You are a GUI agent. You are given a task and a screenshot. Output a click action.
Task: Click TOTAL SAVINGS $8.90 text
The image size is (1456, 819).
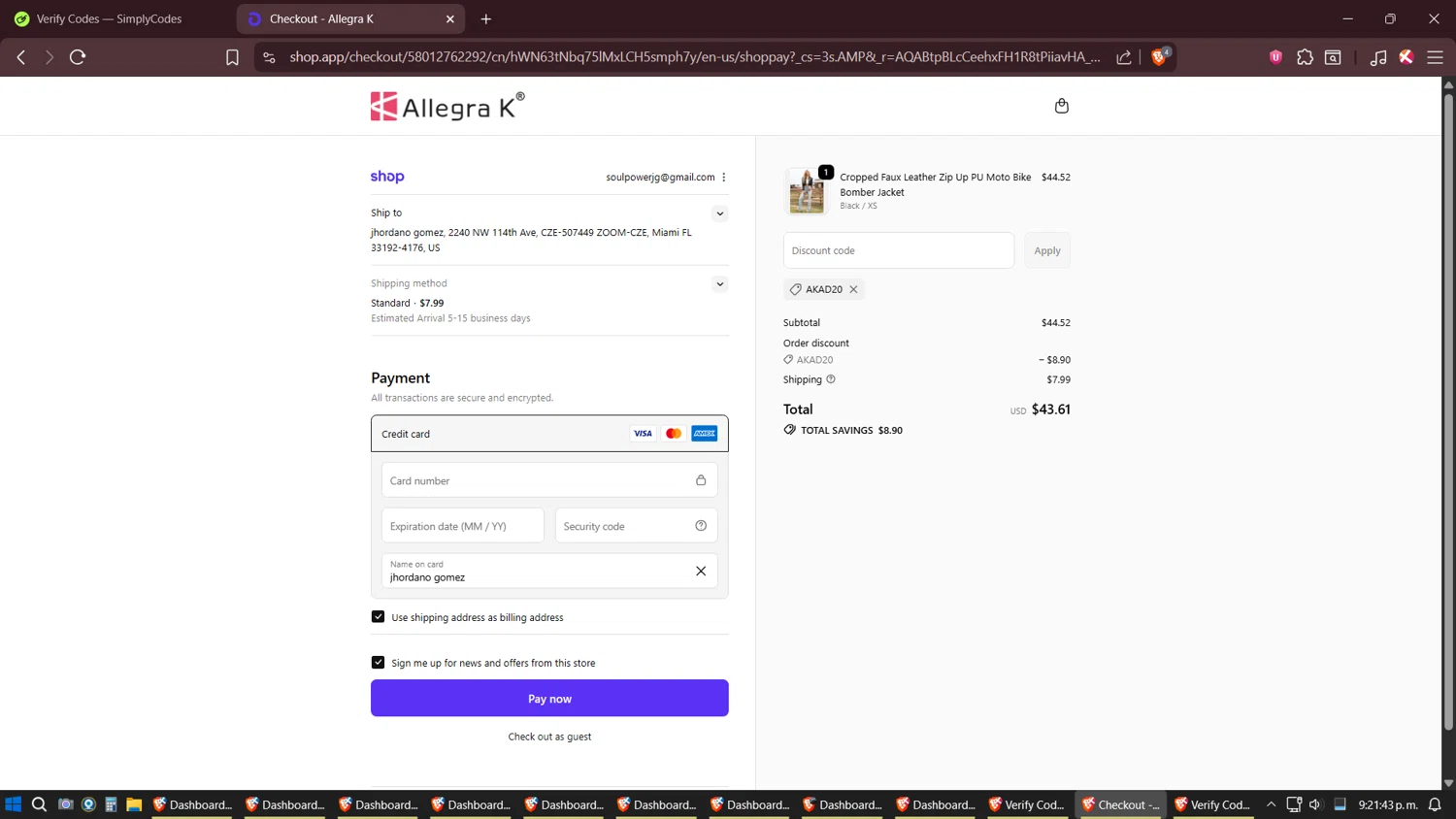coord(851,430)
